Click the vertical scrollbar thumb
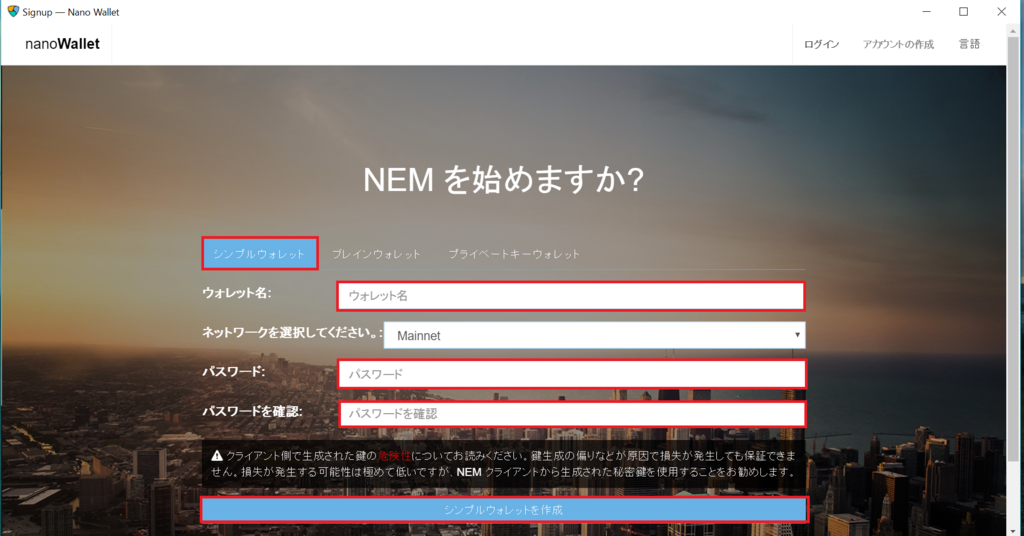 [x=1014, y=248]
